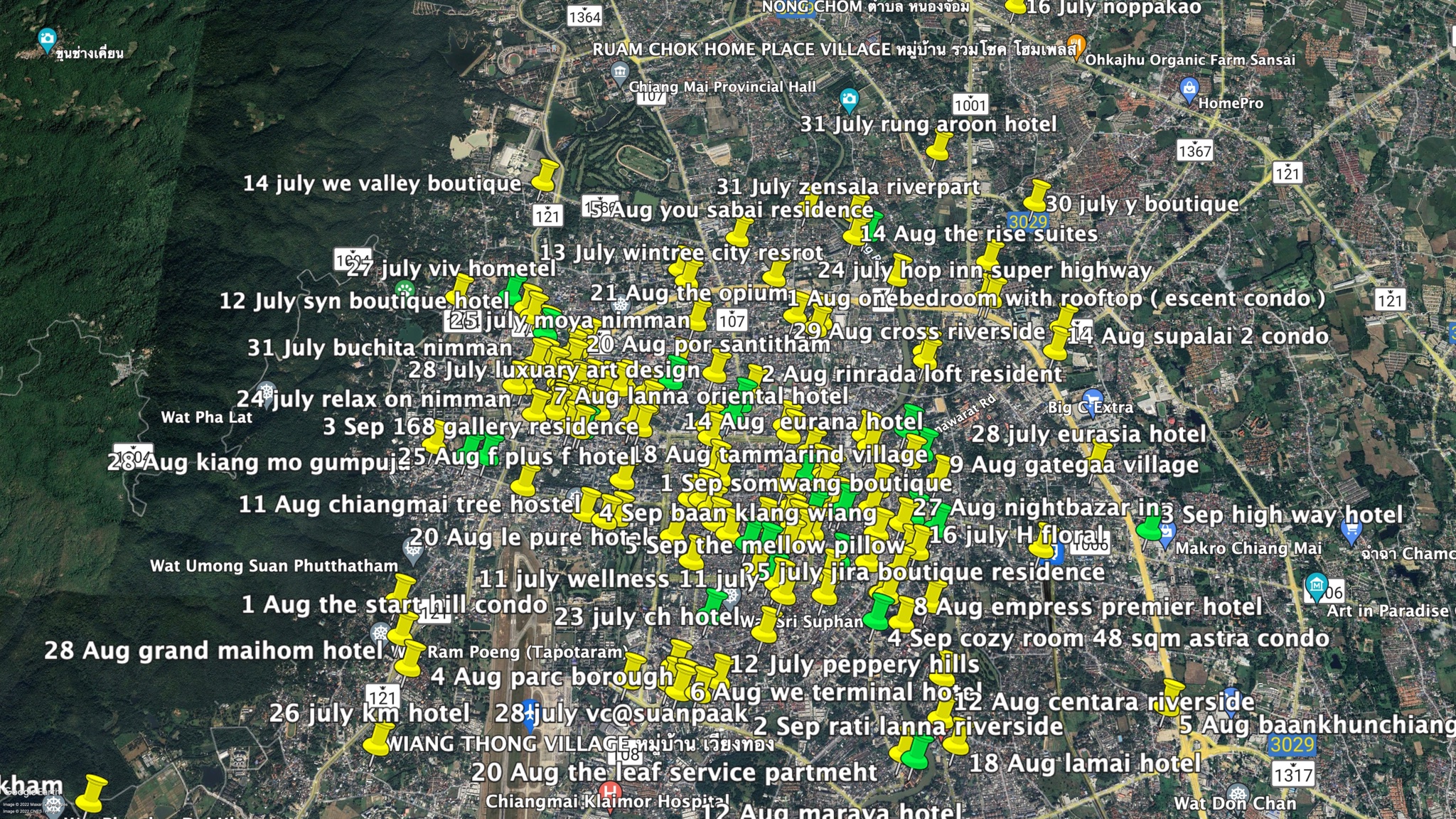1456x819 pixels.
Task: Select the '12 July syn boutique hotel' label
Action: tap(364, 301)
